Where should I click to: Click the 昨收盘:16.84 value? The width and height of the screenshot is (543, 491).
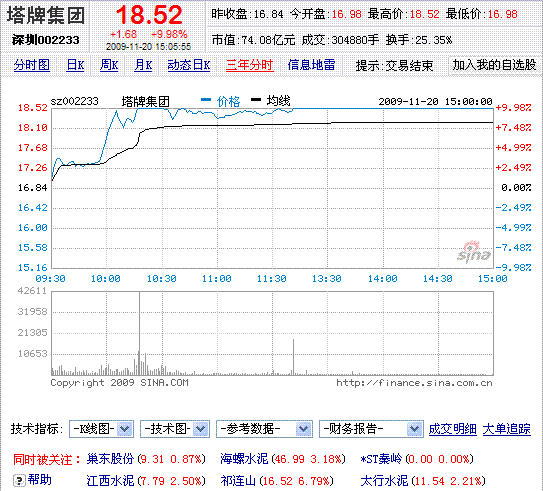click(x=247, y=14)
